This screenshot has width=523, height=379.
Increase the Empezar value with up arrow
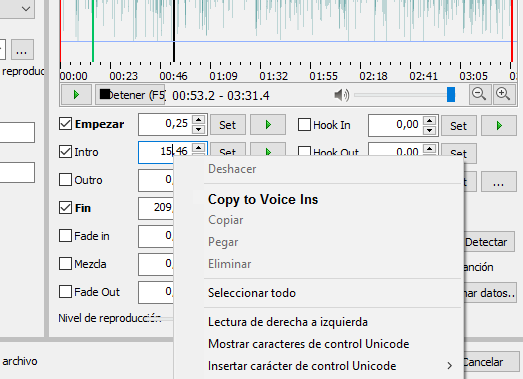(x=199, y=120)
